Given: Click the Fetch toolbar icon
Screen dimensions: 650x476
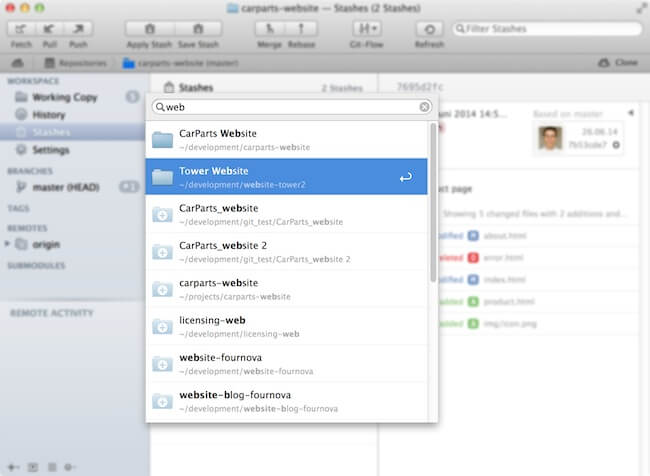Looking at the screenshot, I should click(21, 29).
